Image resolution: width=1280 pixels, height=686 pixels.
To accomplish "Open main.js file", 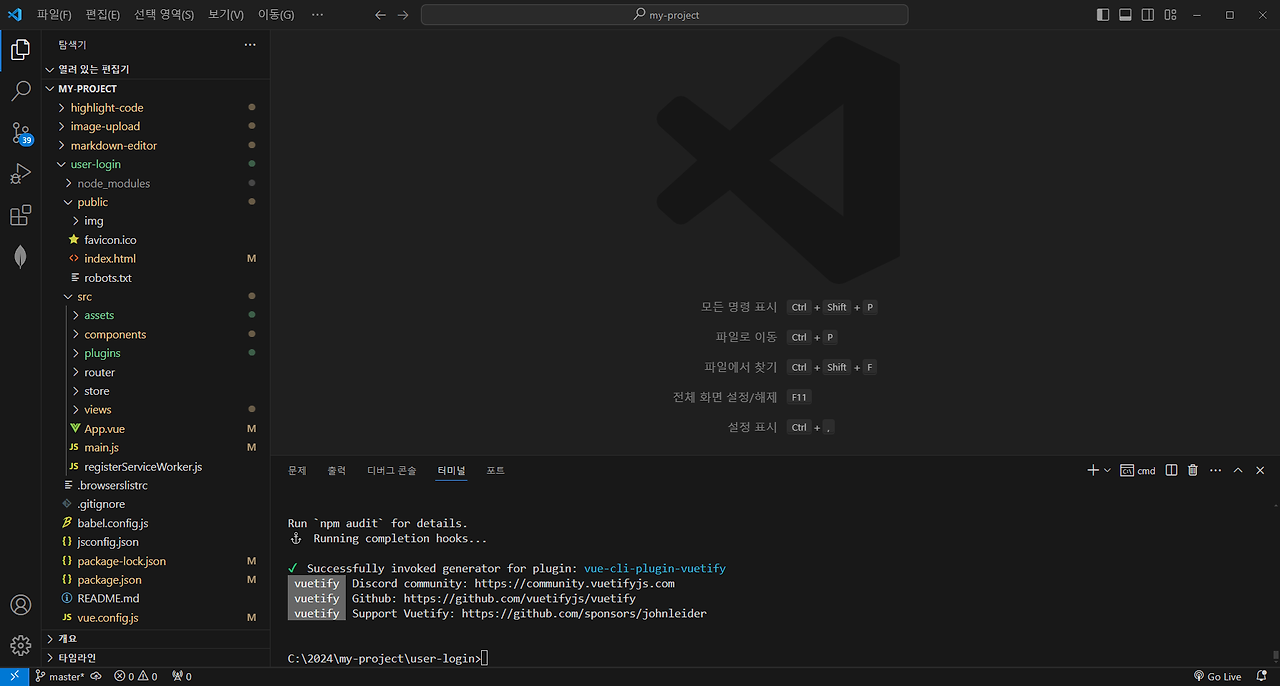I will (x=155, y=447).
